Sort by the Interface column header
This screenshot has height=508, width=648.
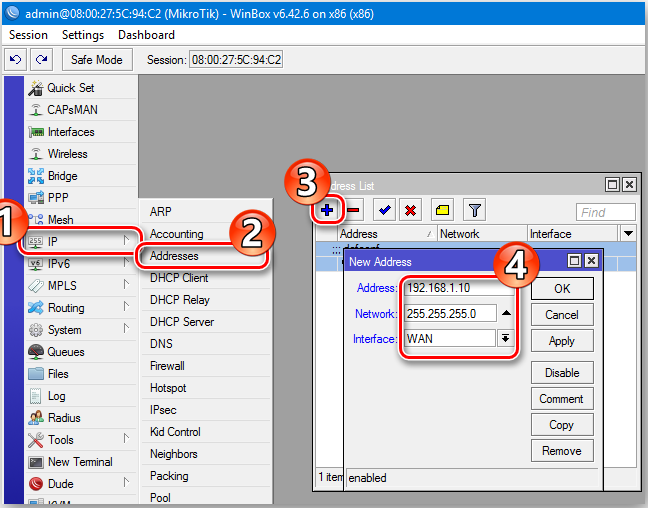point(573,234)
